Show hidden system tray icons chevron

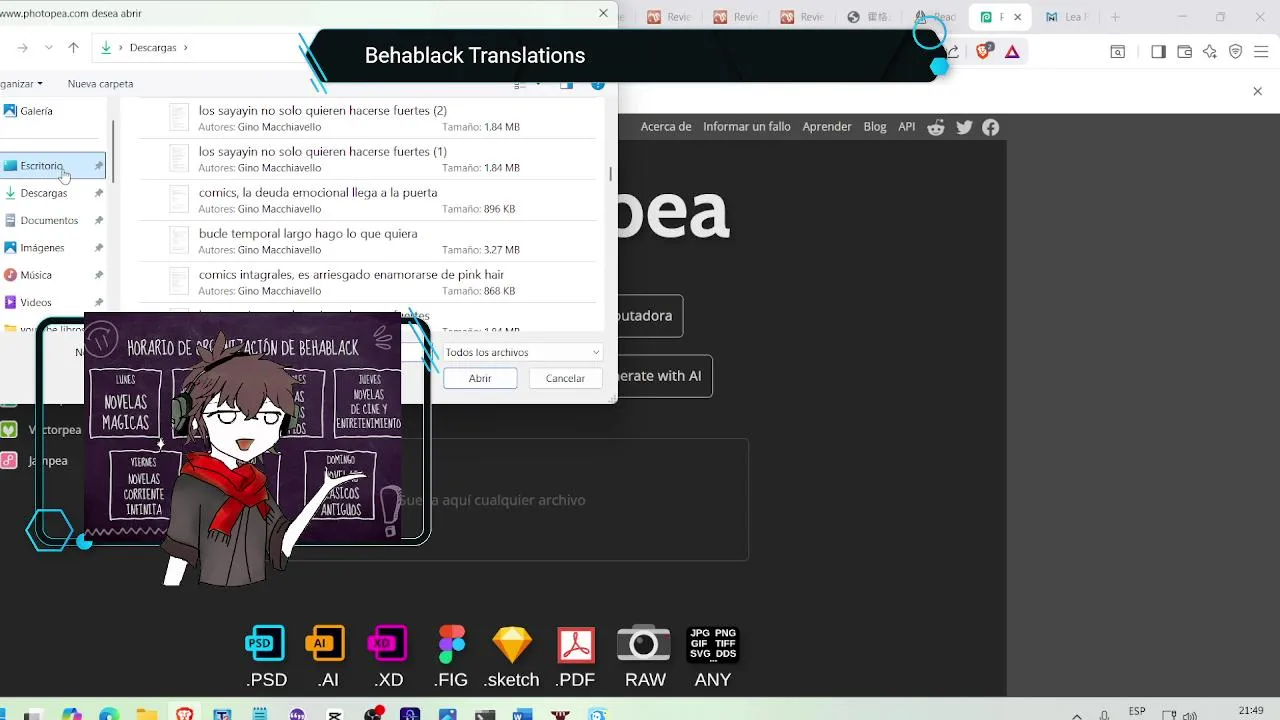tap(1077, 715)
